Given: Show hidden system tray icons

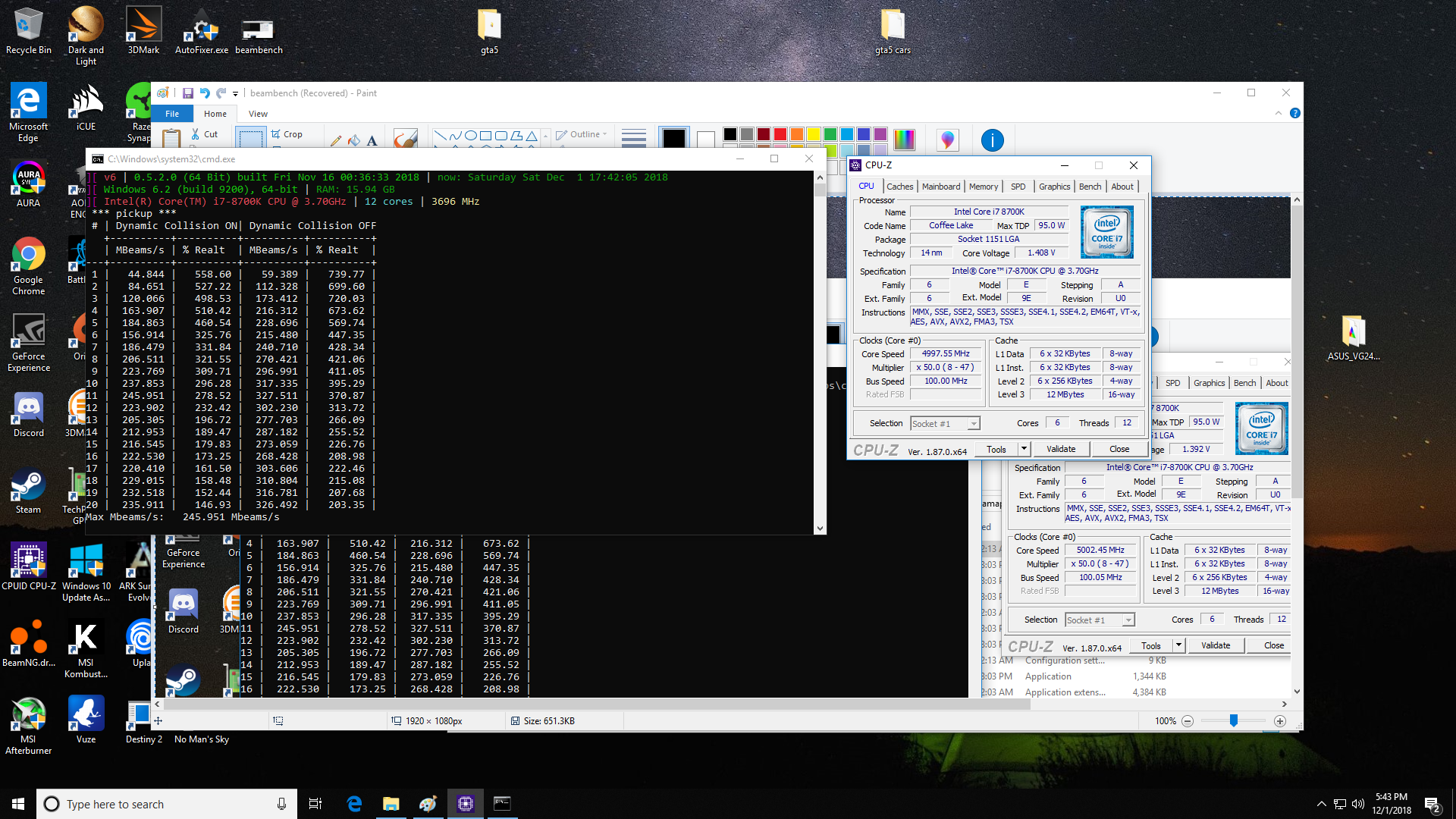Looking at the screenshot, I should (x=1322, y=804).
